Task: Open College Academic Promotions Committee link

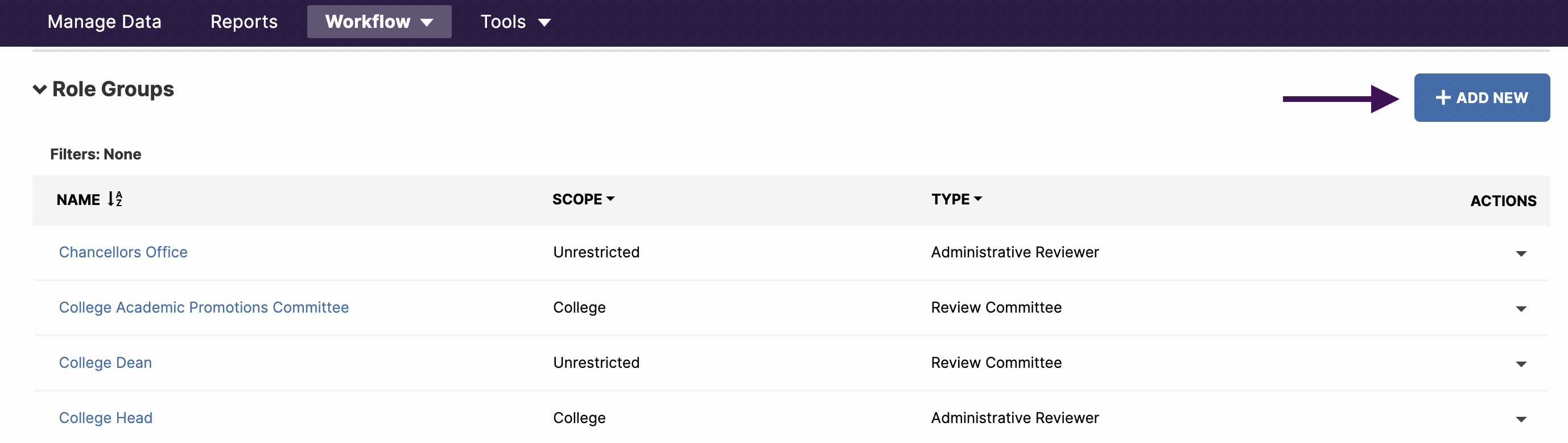Action: [x=203, y=307]
